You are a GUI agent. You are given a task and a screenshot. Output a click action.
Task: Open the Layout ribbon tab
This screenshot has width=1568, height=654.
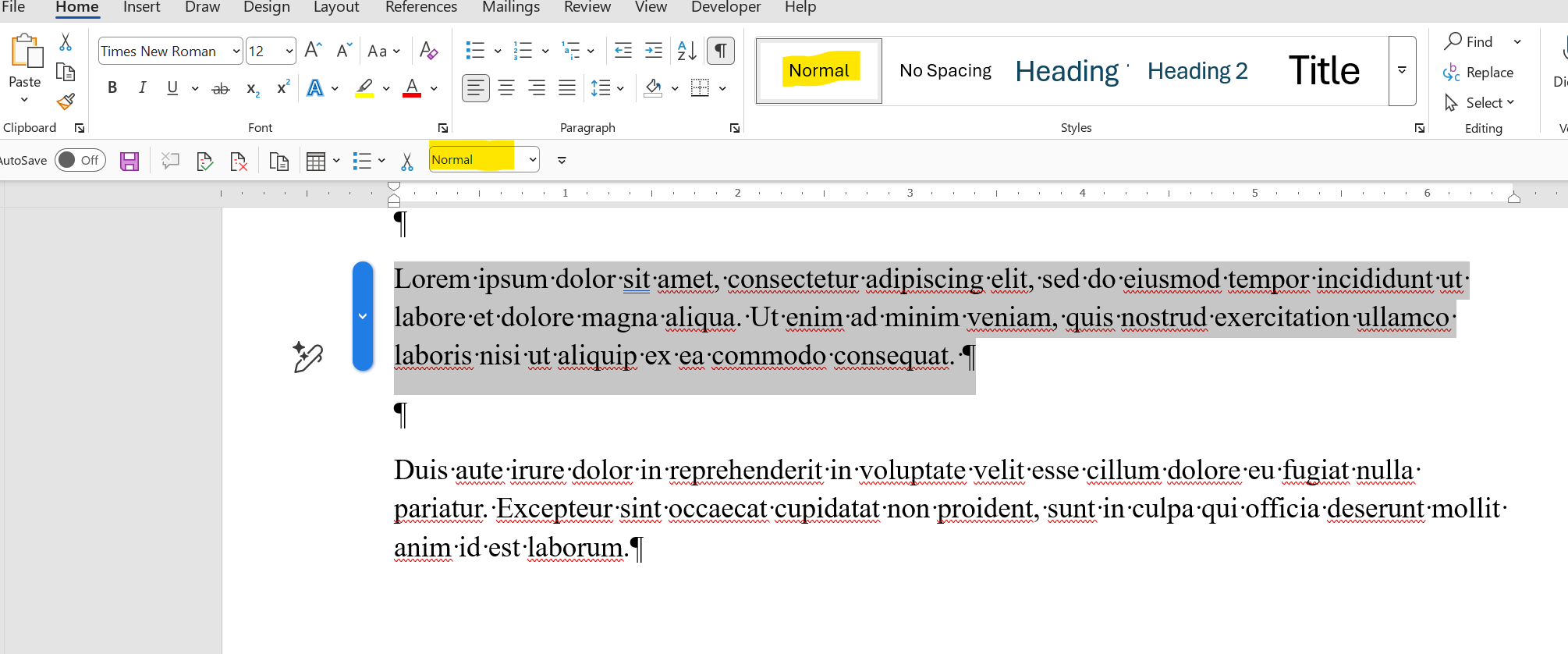pyautogui.click(x=336, y=8)
